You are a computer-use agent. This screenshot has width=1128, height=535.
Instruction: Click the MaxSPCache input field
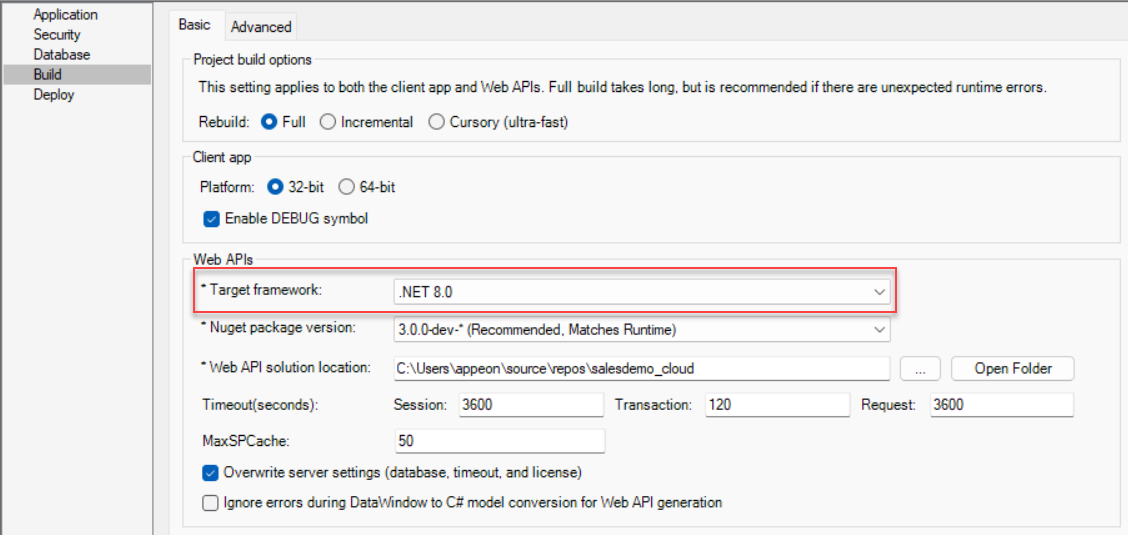click(499, 441)
